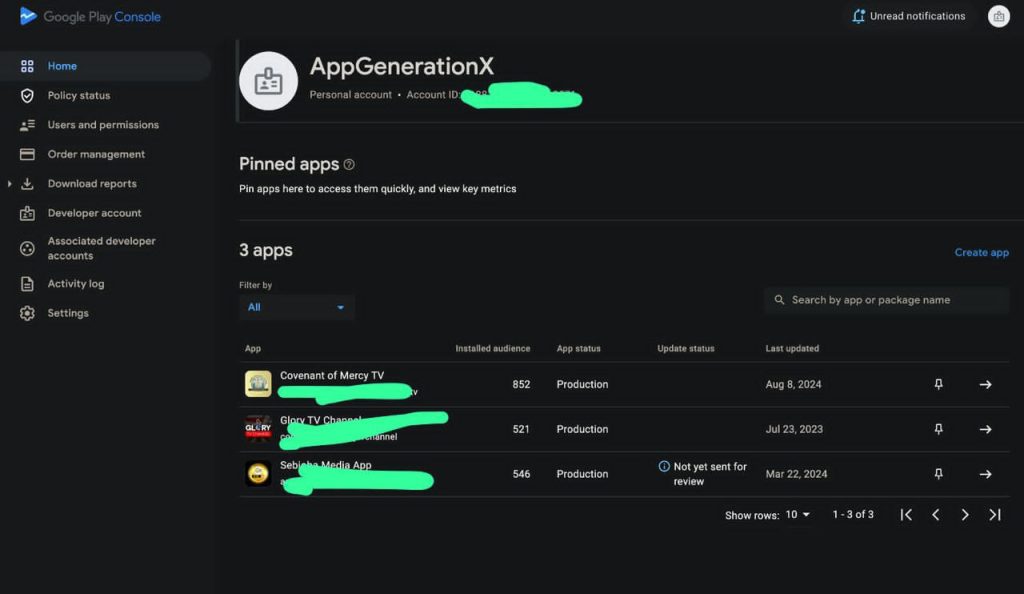
Task: Click the Sebioba Media App thumbnail
Action: click(258, 474)
